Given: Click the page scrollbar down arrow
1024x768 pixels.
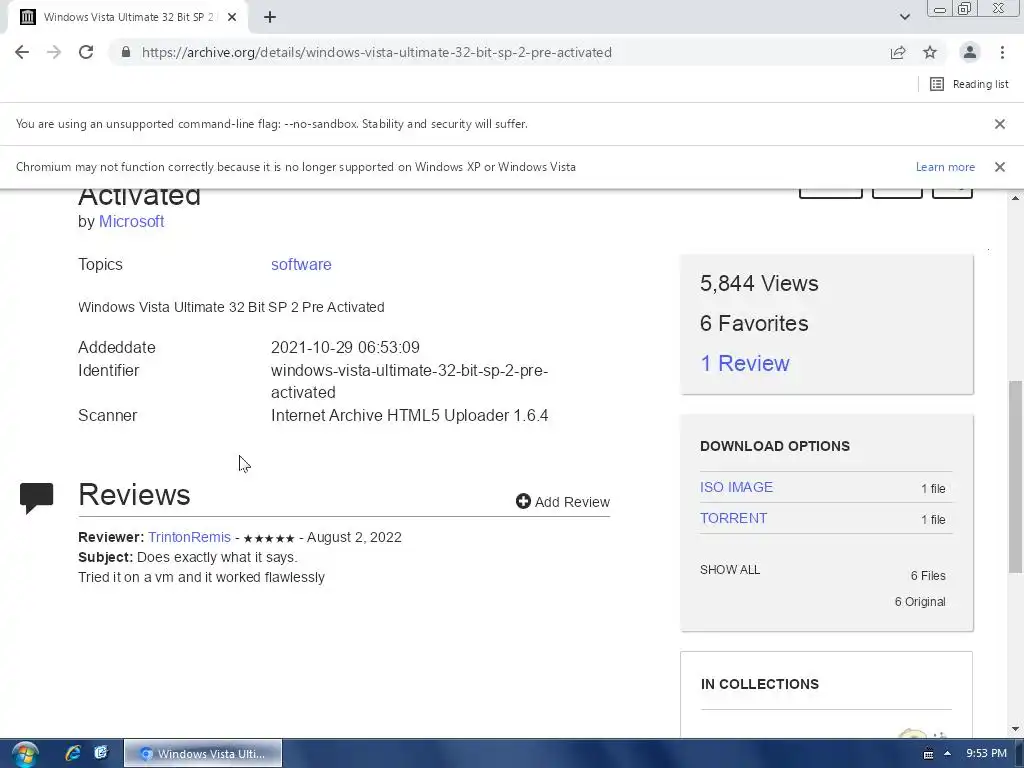Looking at the screenshot, I should 1016,729.
